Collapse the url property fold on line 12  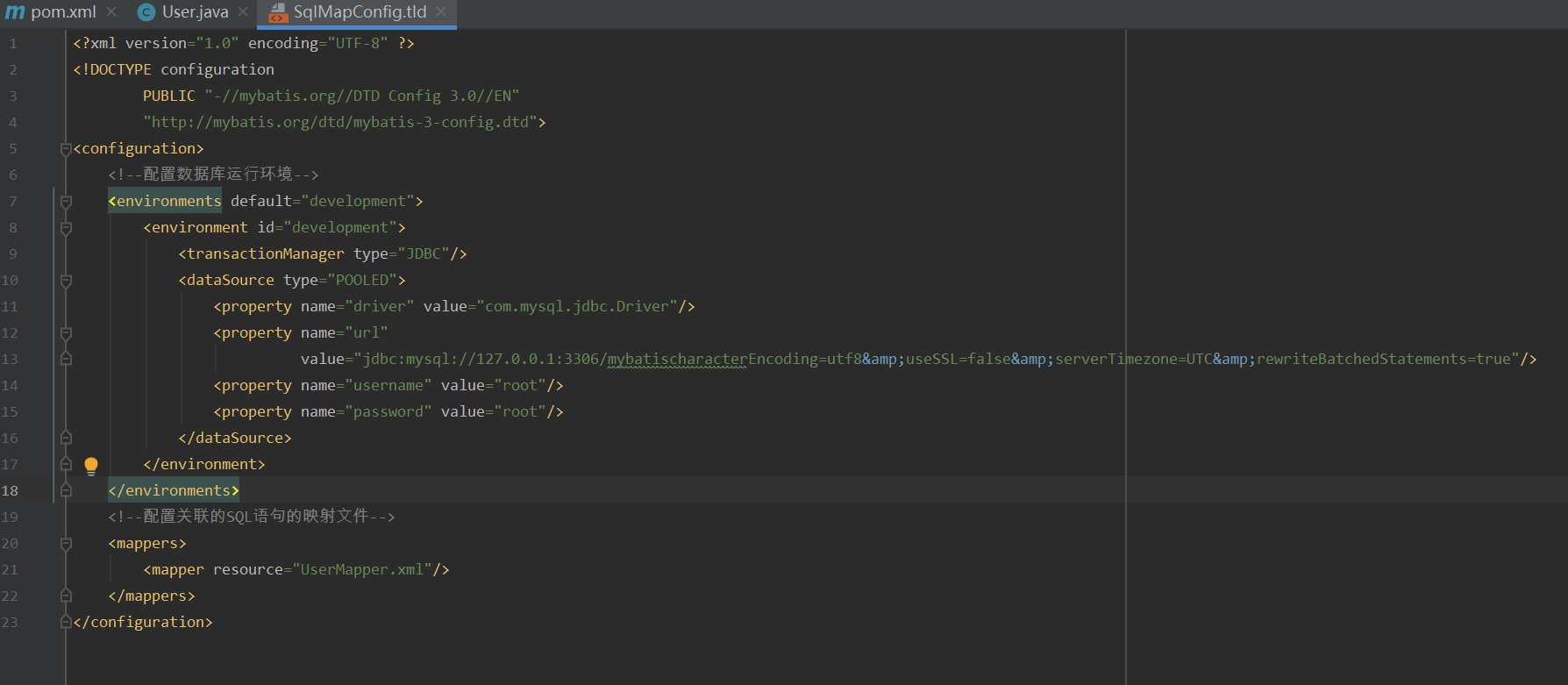tap(66, 333)
